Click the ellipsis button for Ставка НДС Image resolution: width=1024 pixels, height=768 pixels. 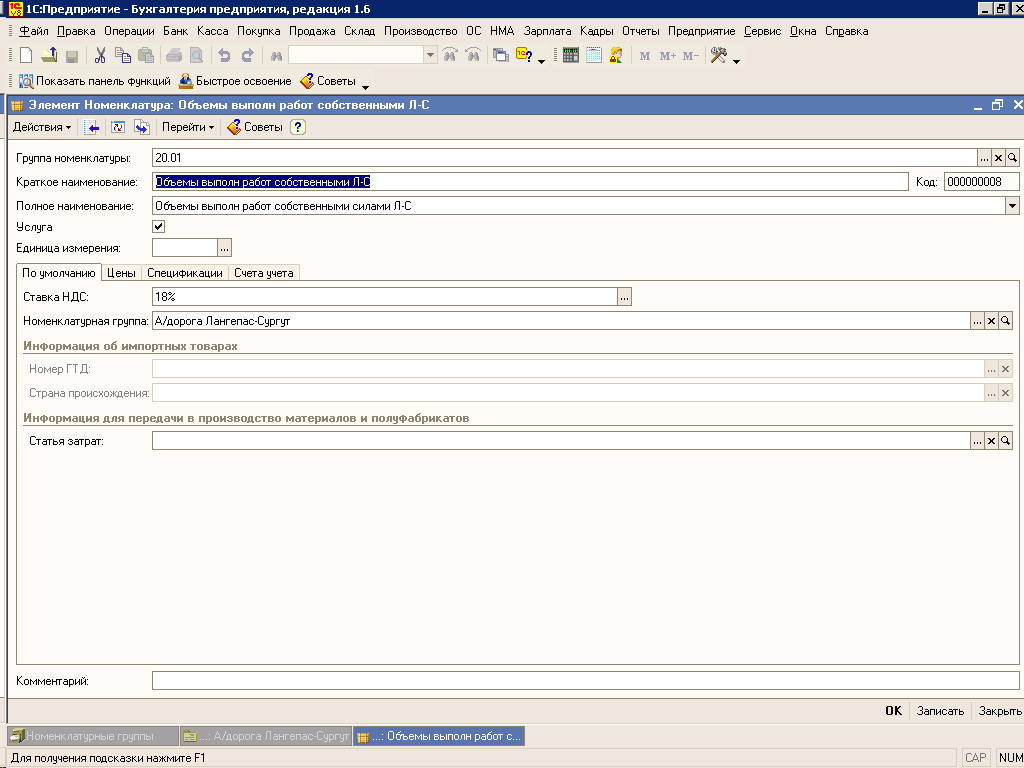[x=625, y=297]
